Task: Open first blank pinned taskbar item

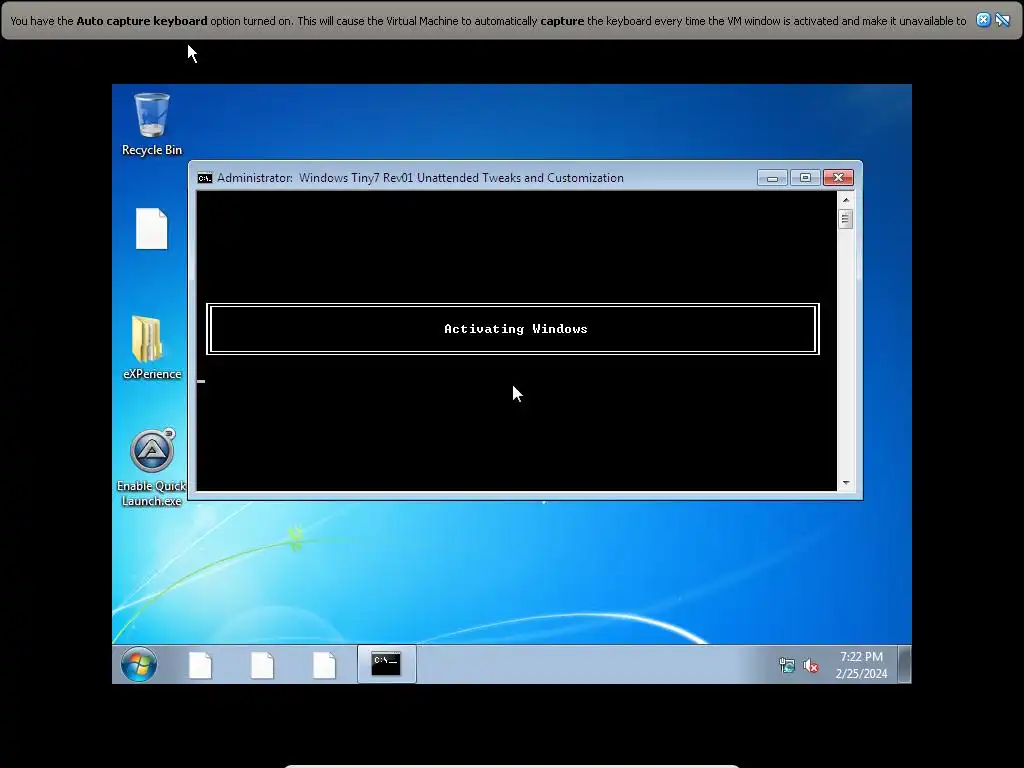Action: [x=200, y=665]
